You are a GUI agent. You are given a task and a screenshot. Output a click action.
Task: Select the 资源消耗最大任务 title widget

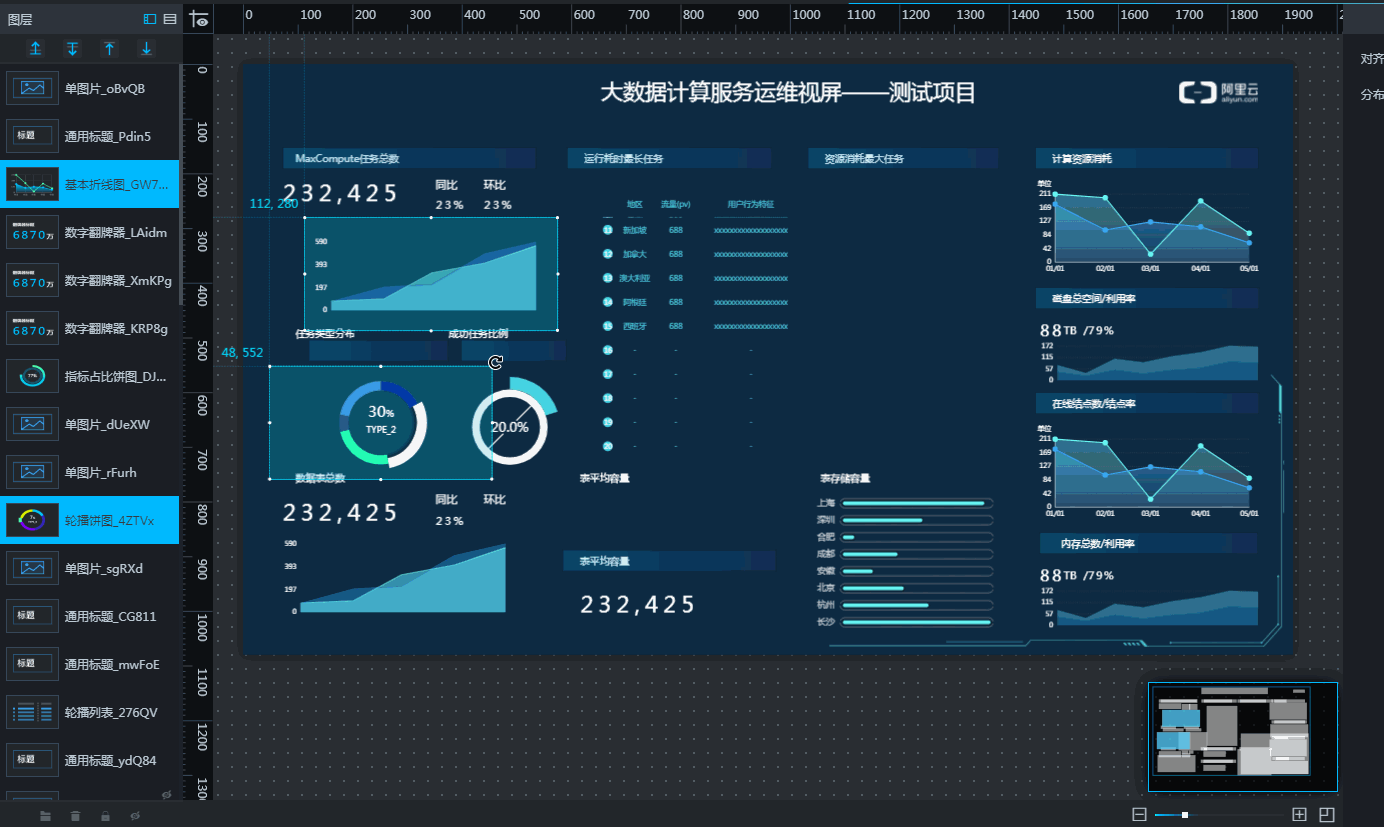coord(904,158)
